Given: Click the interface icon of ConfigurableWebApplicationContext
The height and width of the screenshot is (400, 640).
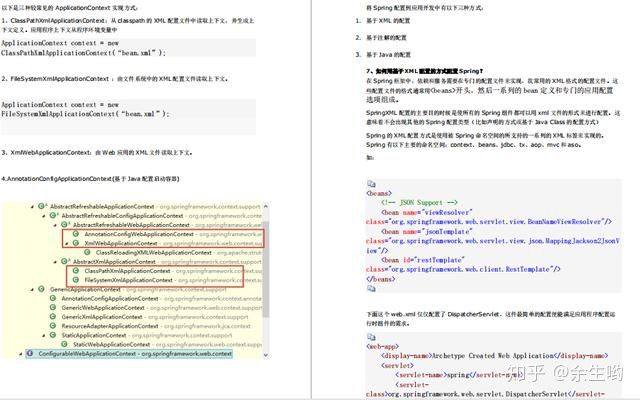Looking at the screenshot, I should [x=30, y=353].
